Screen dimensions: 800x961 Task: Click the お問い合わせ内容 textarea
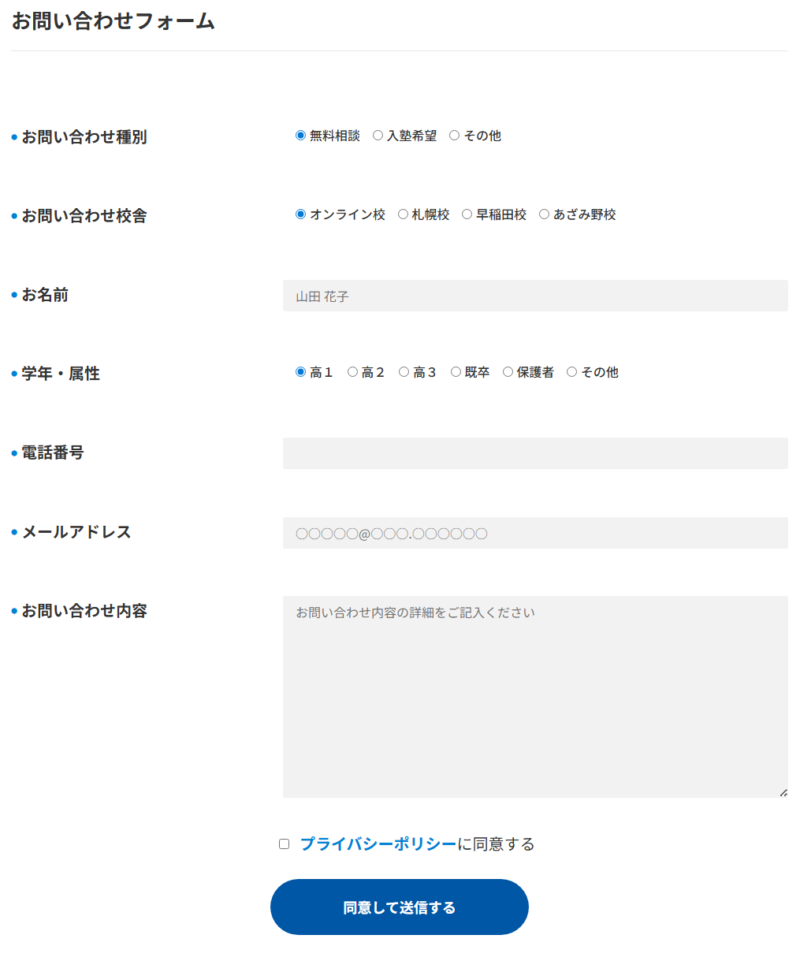point(535,696)
